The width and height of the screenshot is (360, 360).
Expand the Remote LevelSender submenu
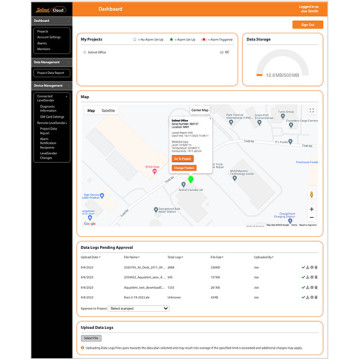(52, 123)
